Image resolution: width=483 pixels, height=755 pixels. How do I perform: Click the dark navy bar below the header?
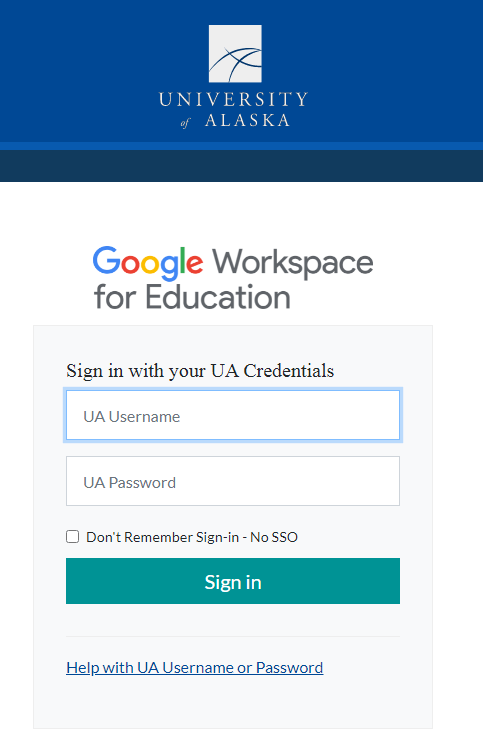point(241,166)
